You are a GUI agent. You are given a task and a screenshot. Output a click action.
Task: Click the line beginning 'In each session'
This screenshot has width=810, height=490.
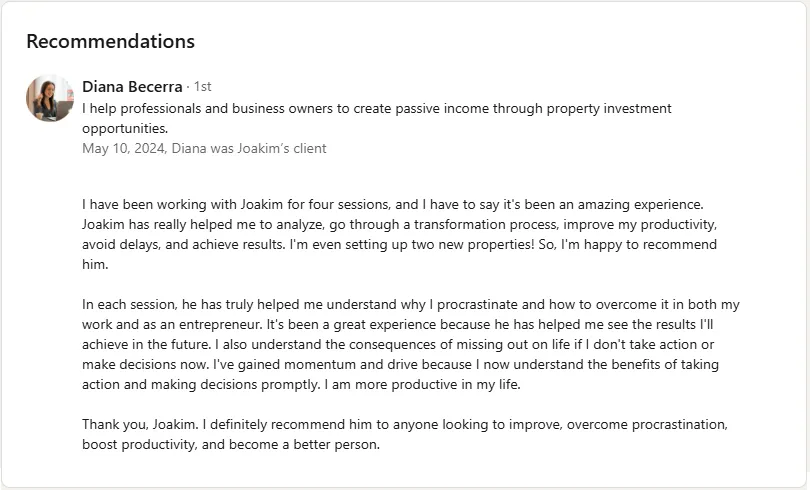pos(411,305)
